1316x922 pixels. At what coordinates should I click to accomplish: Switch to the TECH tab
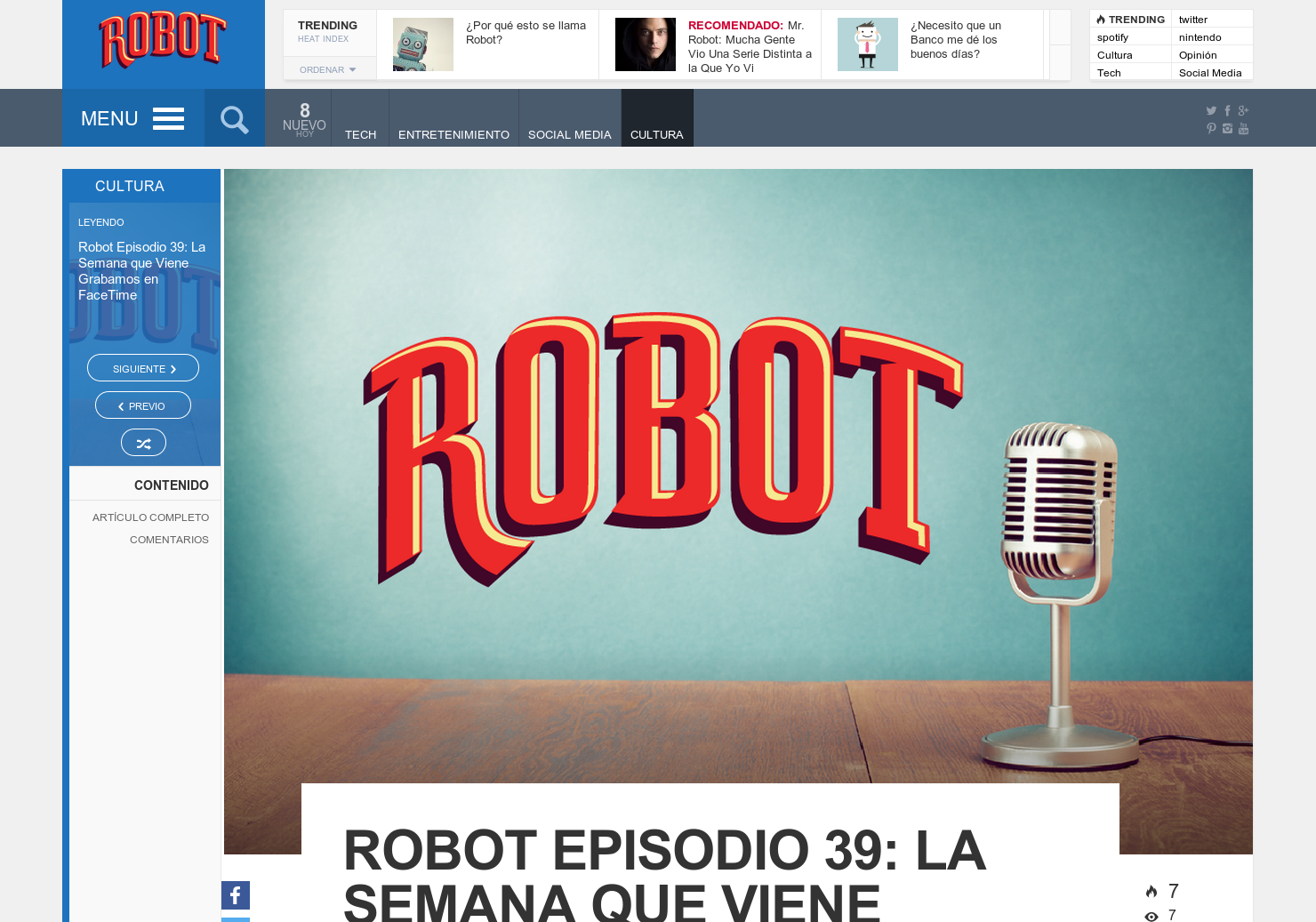tap(360, 134)
